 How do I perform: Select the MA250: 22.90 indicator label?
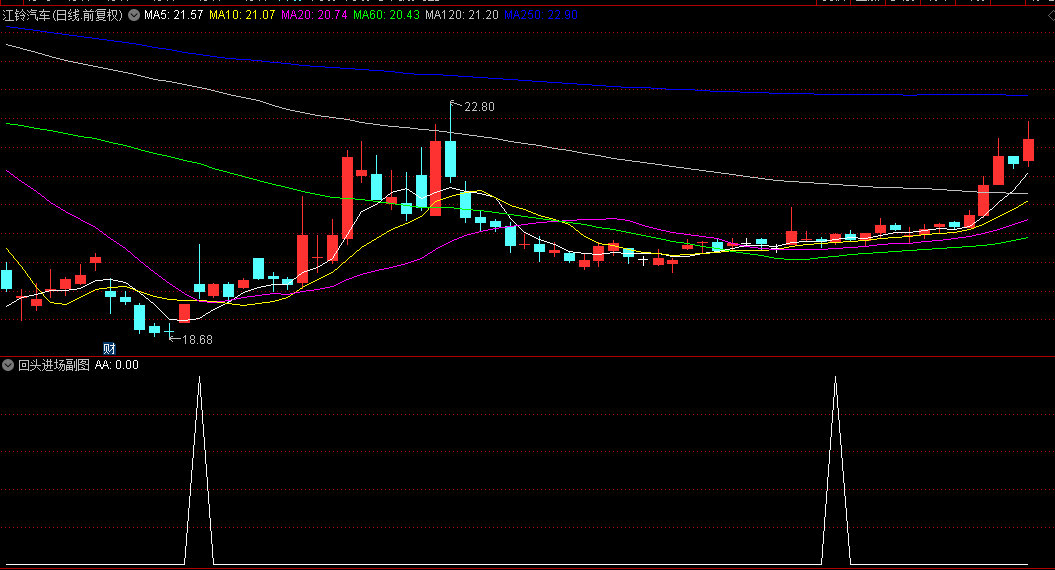click(x=540, y=15)
